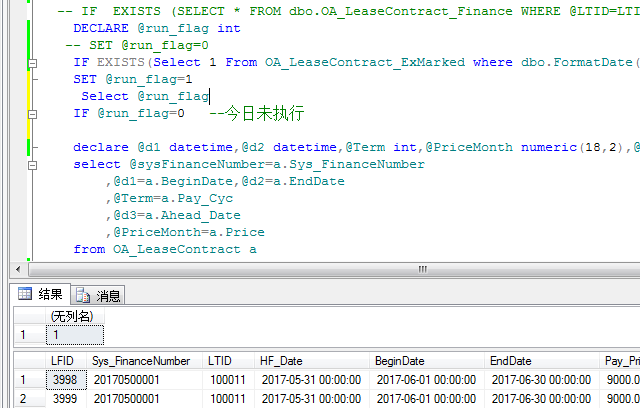
Task: Select Sys_FinanceNumber cell in LFID 3998 row
Action: click(144, 380)
